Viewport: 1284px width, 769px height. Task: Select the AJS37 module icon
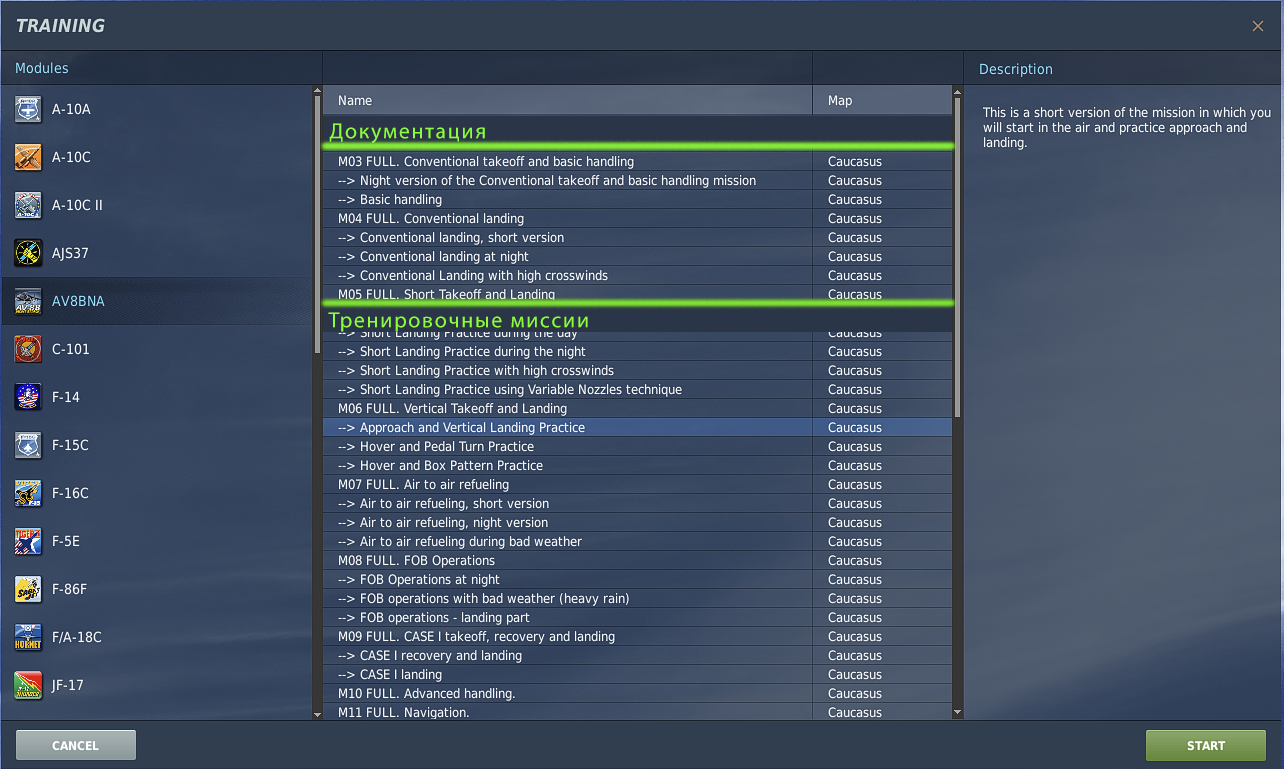pyautogui.click(x=28, y=253)
